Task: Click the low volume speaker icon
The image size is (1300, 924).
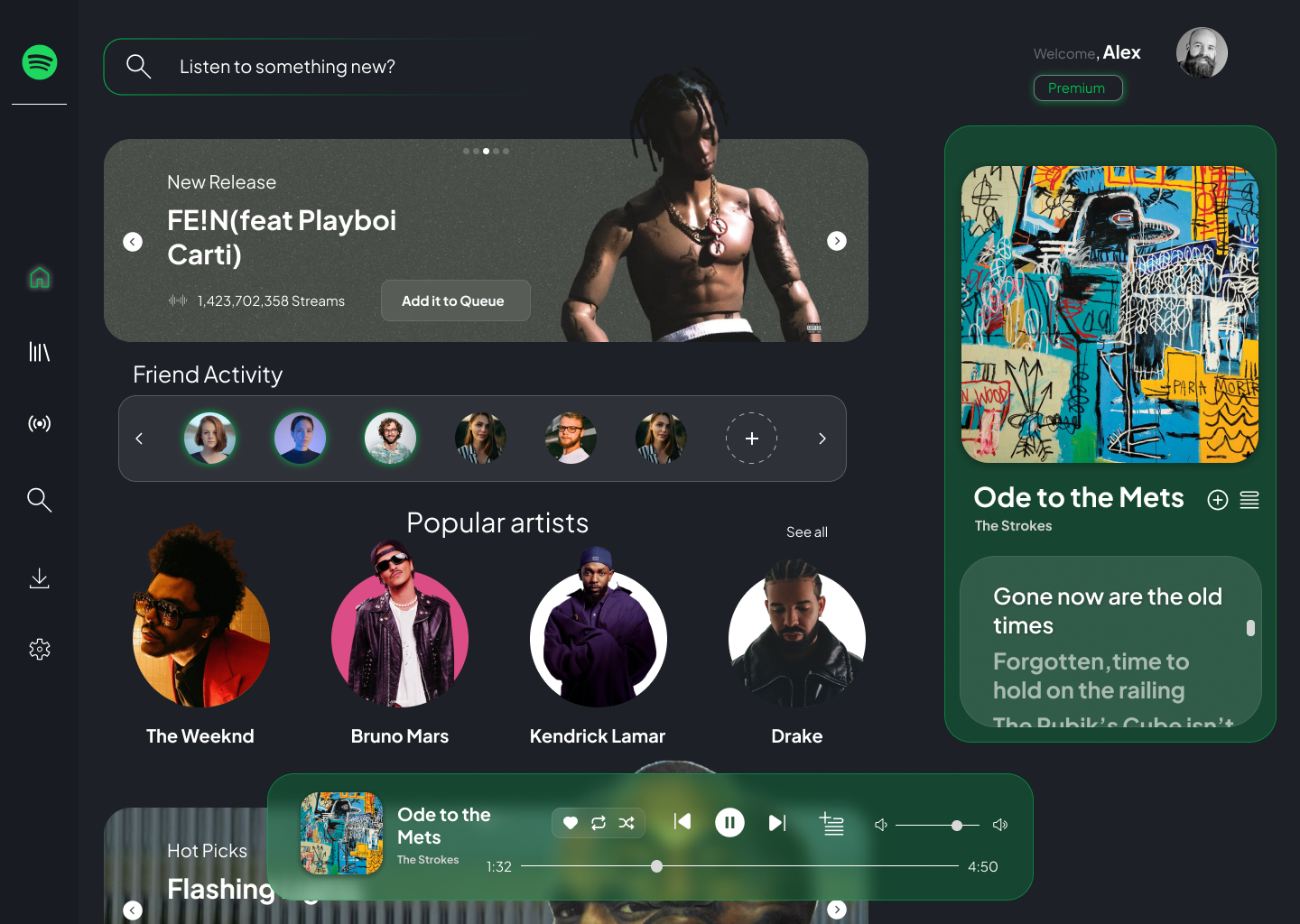Action: coord(881,825)
